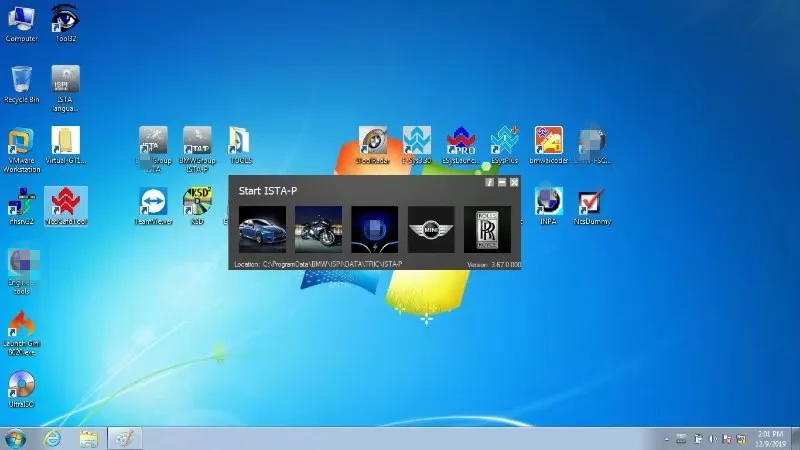This screenshot has height=450, width=800.
Task: Click the Action Center flag with red X
Action: click(x=727, y=439)
